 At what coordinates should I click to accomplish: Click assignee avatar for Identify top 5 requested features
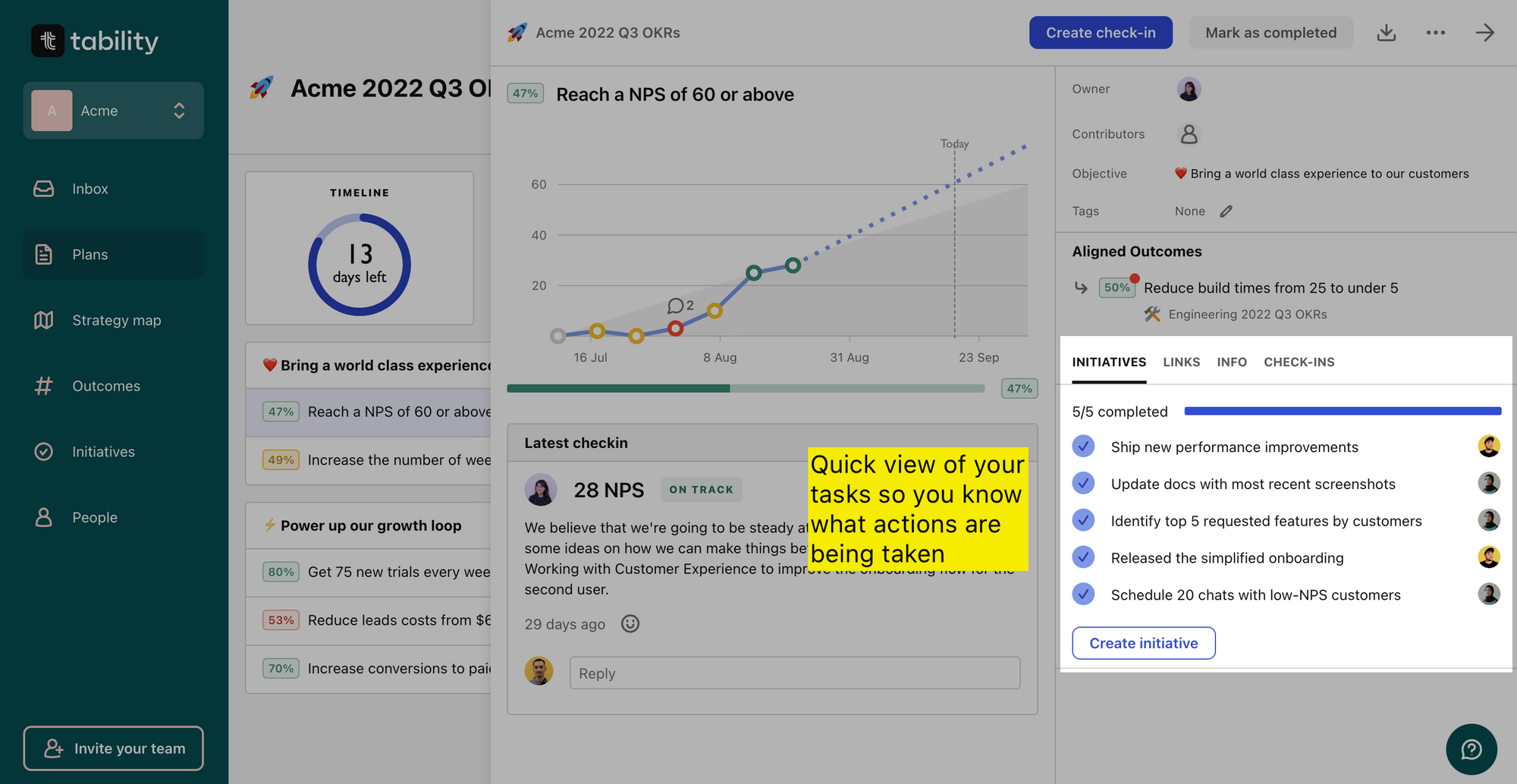coord(1489,520)
